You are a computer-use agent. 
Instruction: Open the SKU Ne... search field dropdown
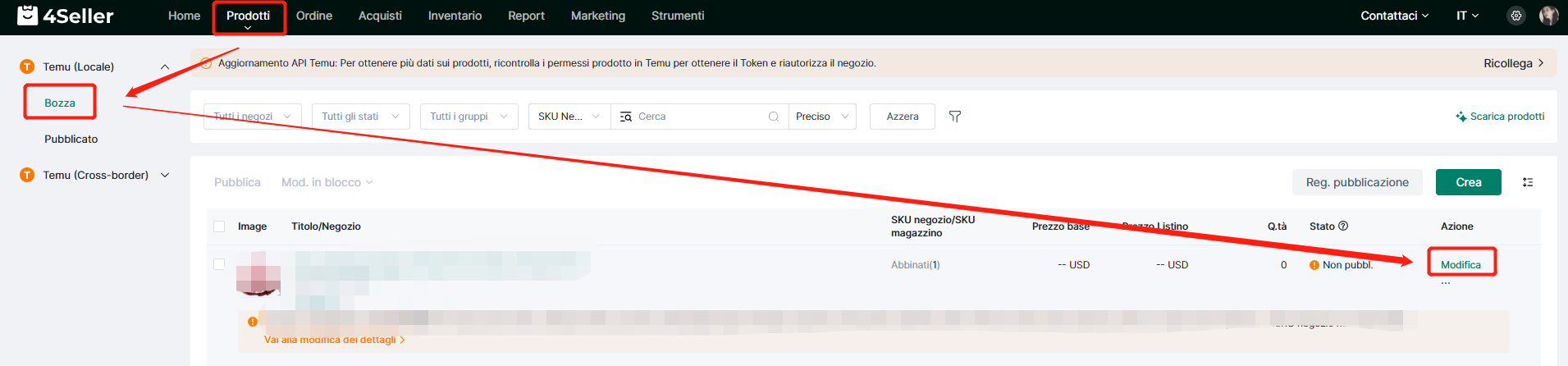point(569,117)
